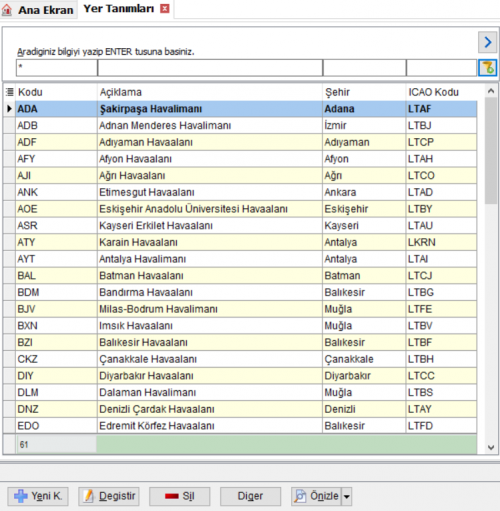Select the ADA row indicator arrow
This screenshot has width=500, height=511.
9,109
